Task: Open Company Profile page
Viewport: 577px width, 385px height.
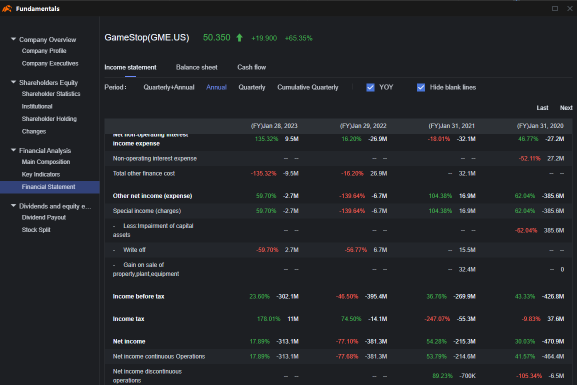Action: tap(44, 51)
